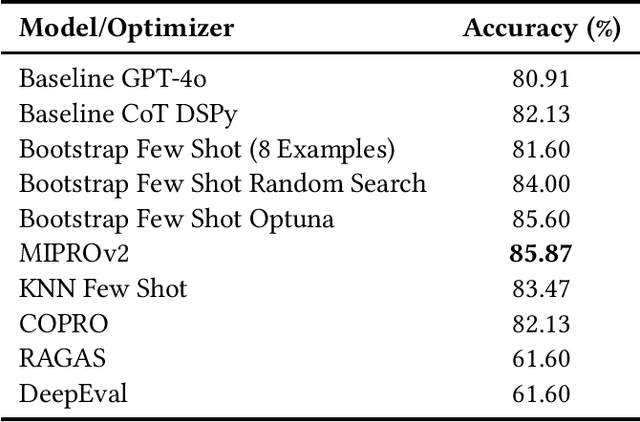Click the 83.47 accuracy value

point(540,289)
